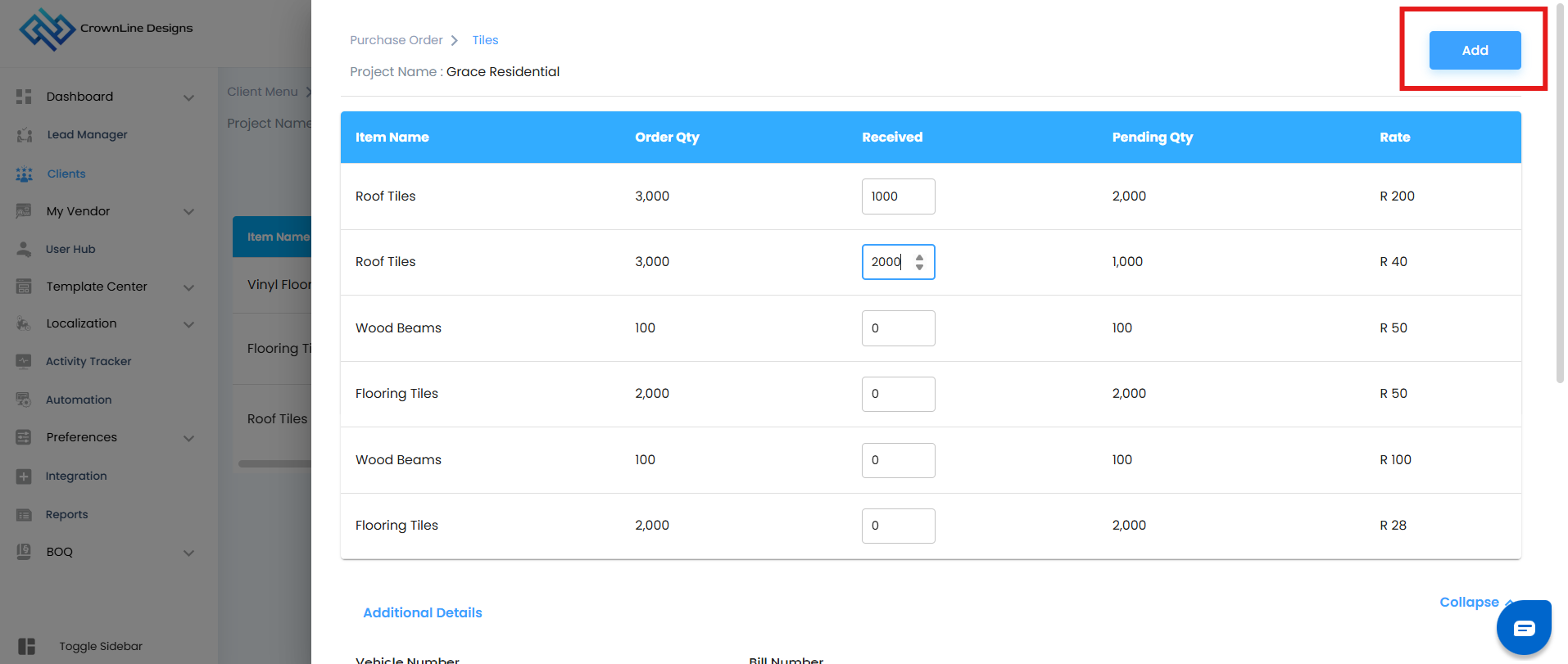Expand the Template Center chevron
Image resolution: width=1568 pixels, height=664 pixels.
click(189, 287)
